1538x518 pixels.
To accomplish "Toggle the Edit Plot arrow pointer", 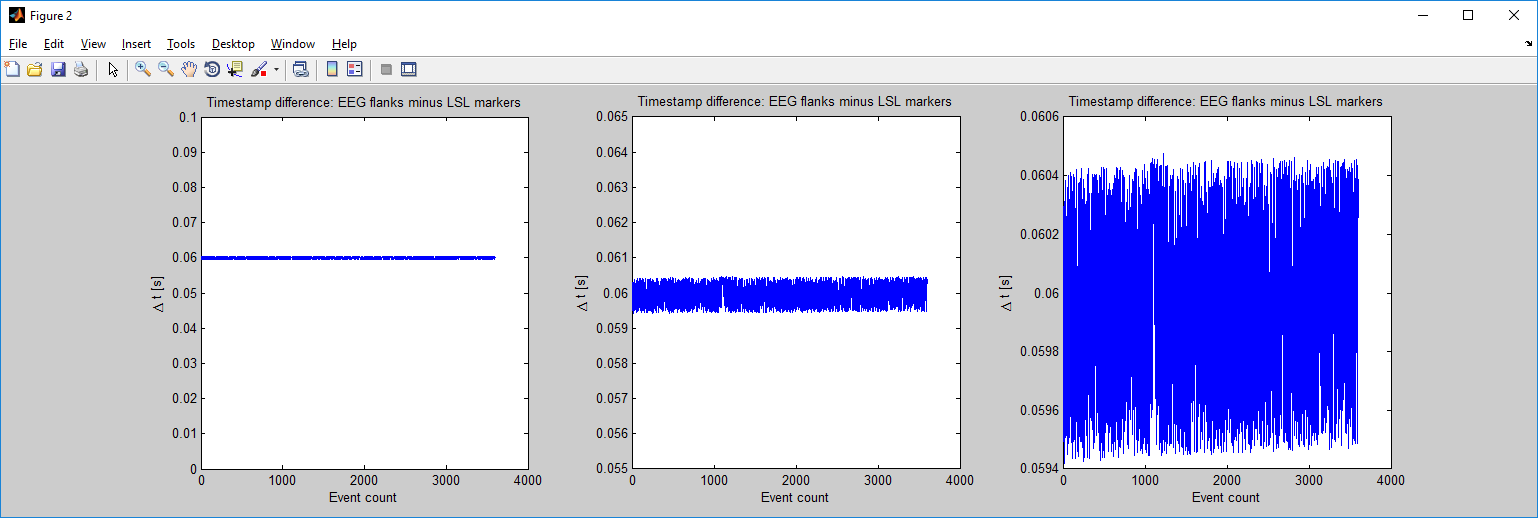I will tap(113, 69).
